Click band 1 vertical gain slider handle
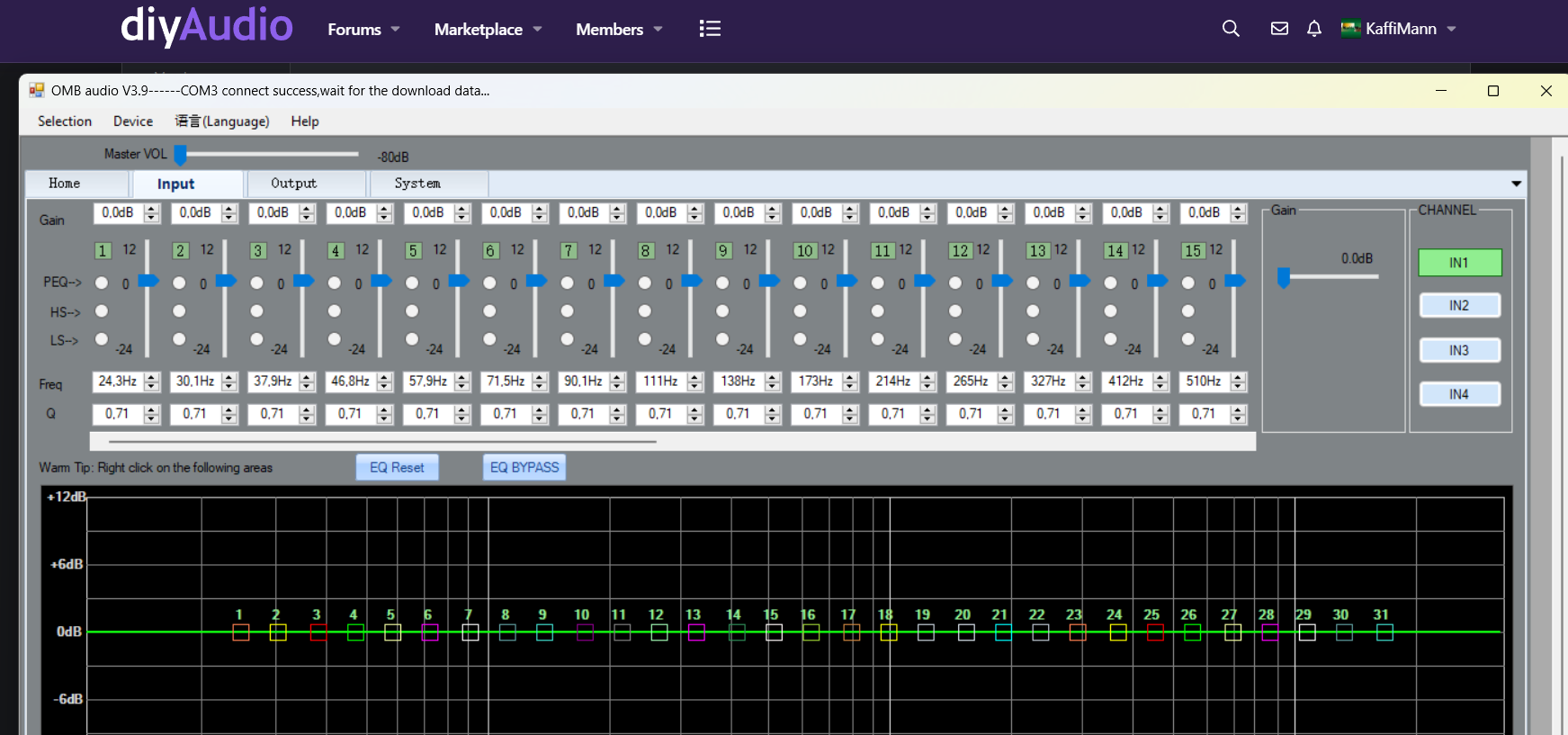 click(148, 281)
